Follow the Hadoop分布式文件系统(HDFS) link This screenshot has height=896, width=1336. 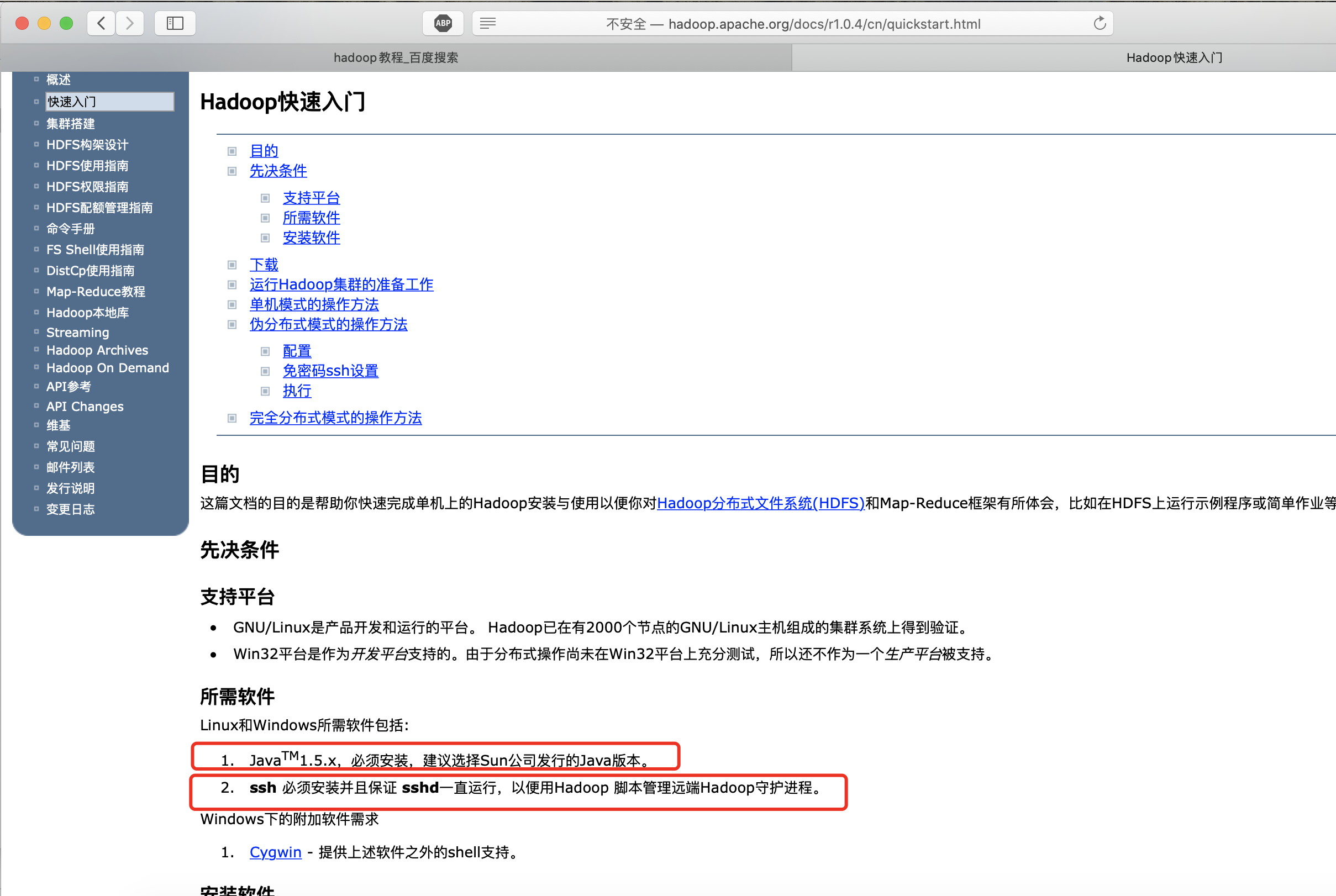(x=761, y=503)
